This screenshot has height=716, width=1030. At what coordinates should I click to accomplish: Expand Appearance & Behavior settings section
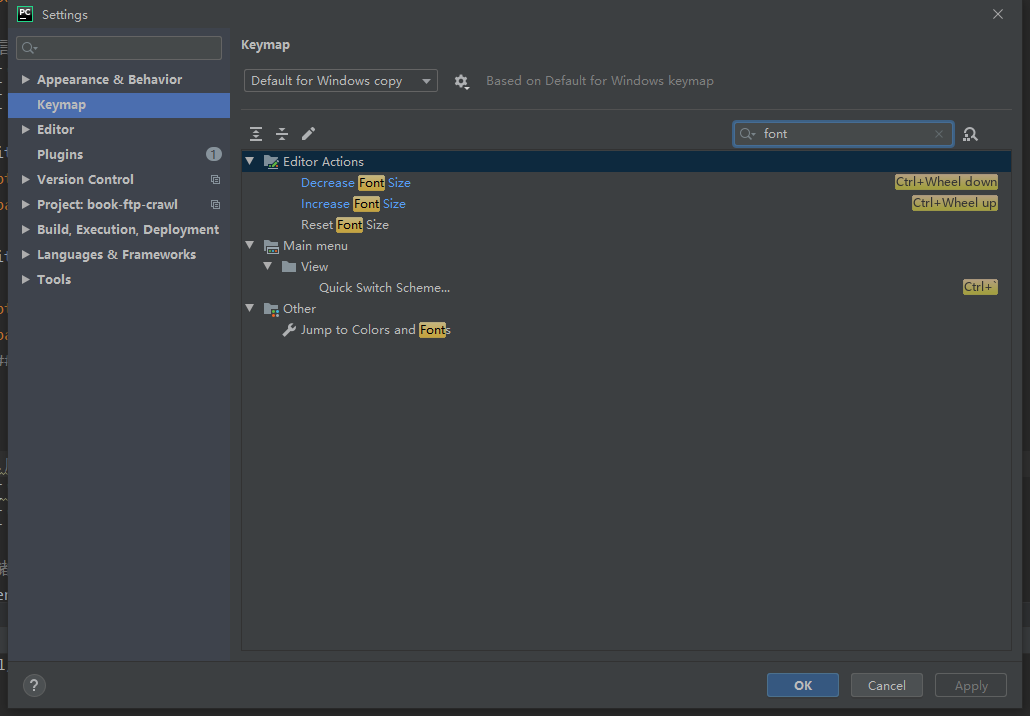(26, 79)
